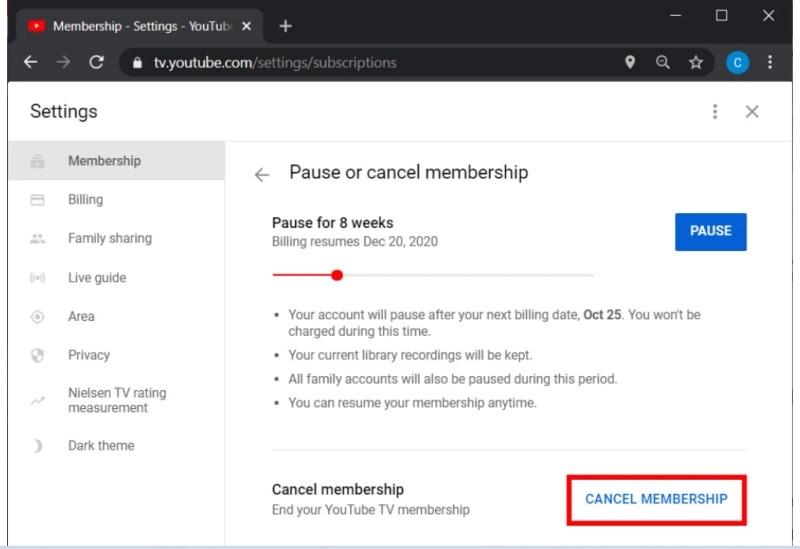
Task: Click the Family sharing people icon
Action: point(37,238)
